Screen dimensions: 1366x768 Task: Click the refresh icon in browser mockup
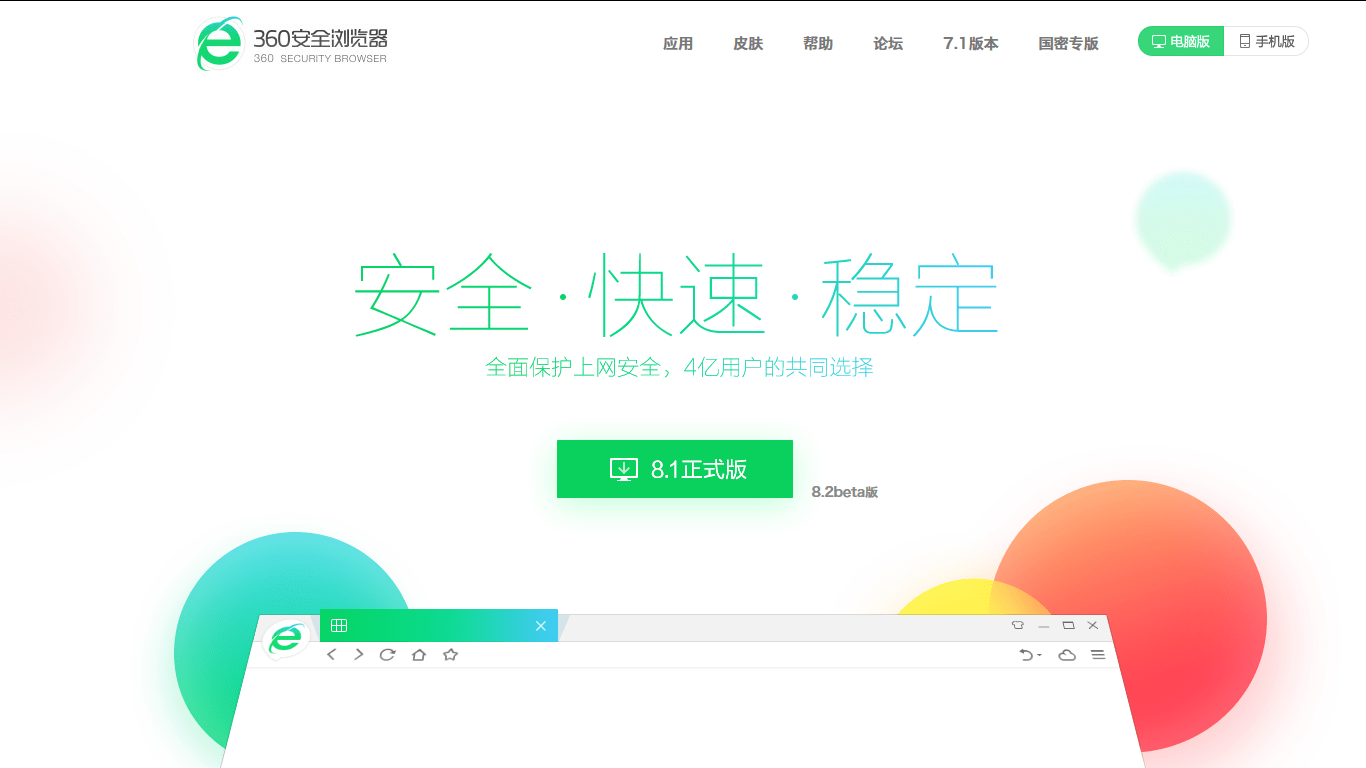388,654
